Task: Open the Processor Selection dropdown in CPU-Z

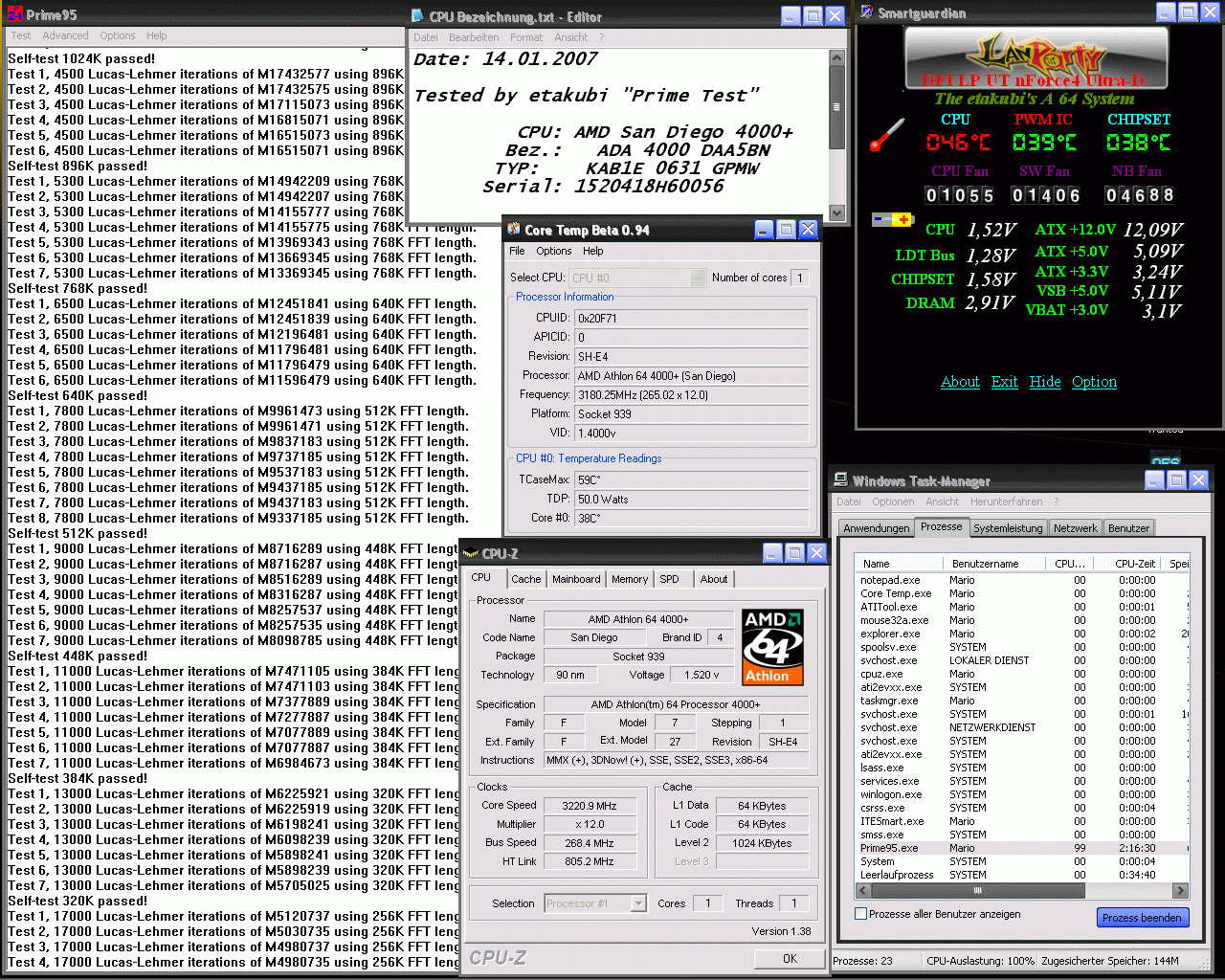Action: click(x=638, y=903)
